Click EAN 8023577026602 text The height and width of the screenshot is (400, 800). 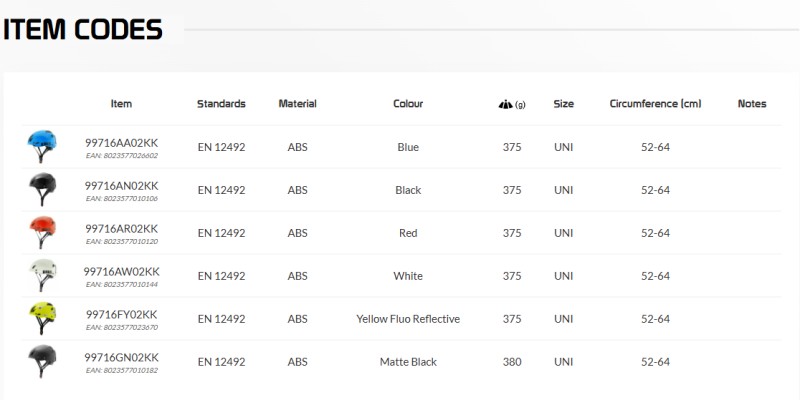coord(121,156)
